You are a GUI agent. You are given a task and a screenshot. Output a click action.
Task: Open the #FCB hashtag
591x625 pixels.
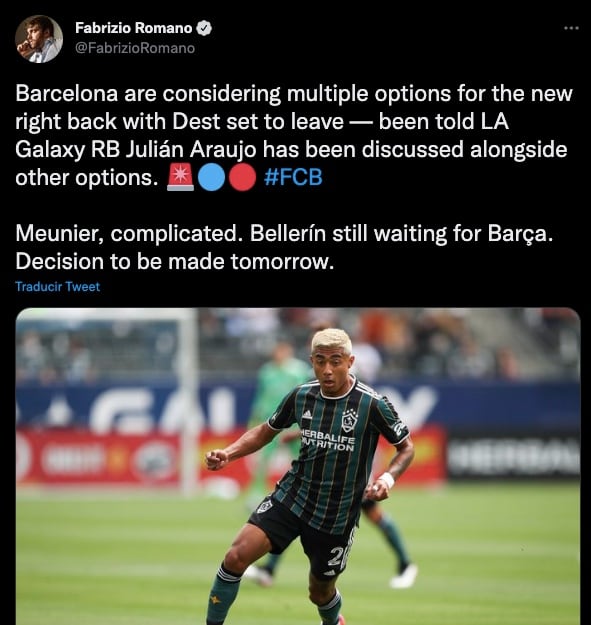[x=293, y=177]
